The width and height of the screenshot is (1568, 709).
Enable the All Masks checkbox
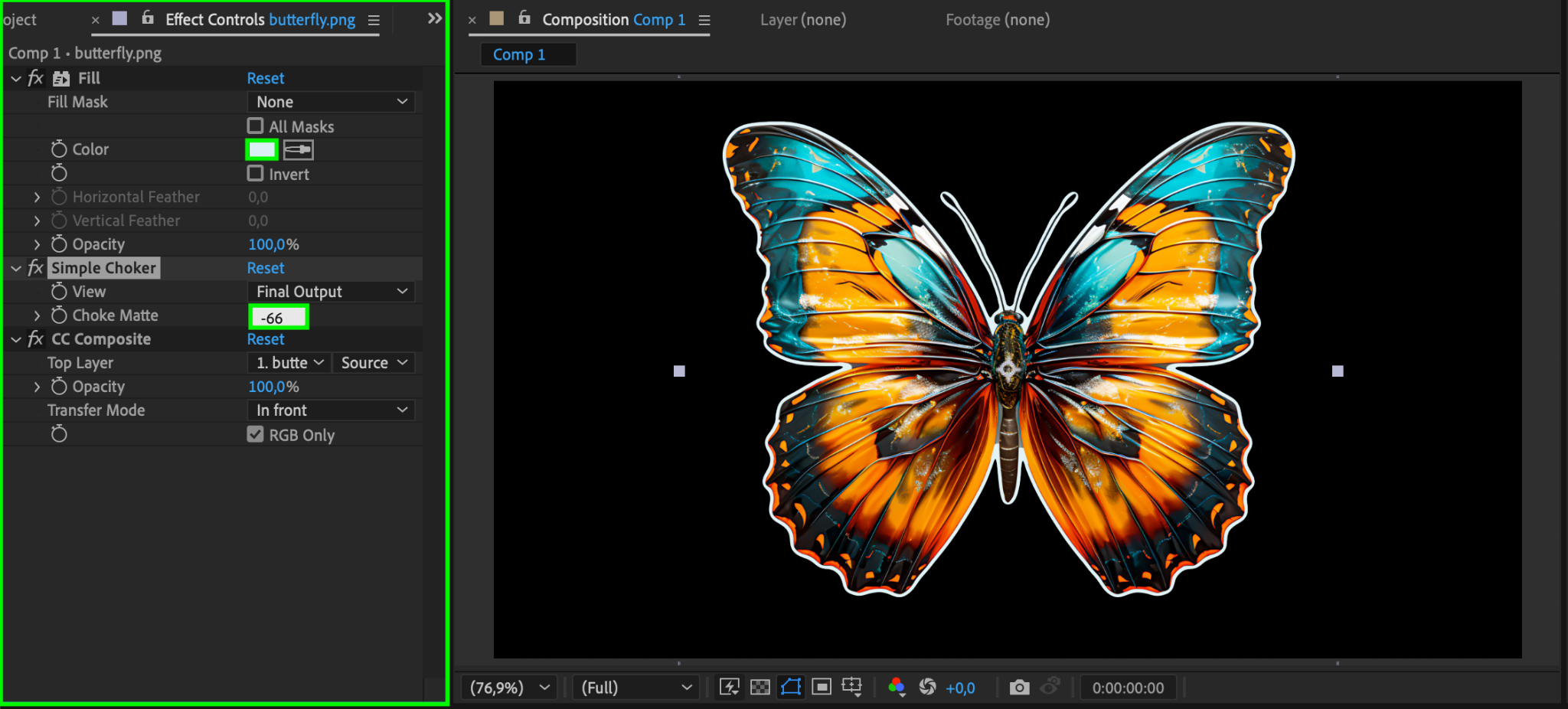[x=256, y=126]
